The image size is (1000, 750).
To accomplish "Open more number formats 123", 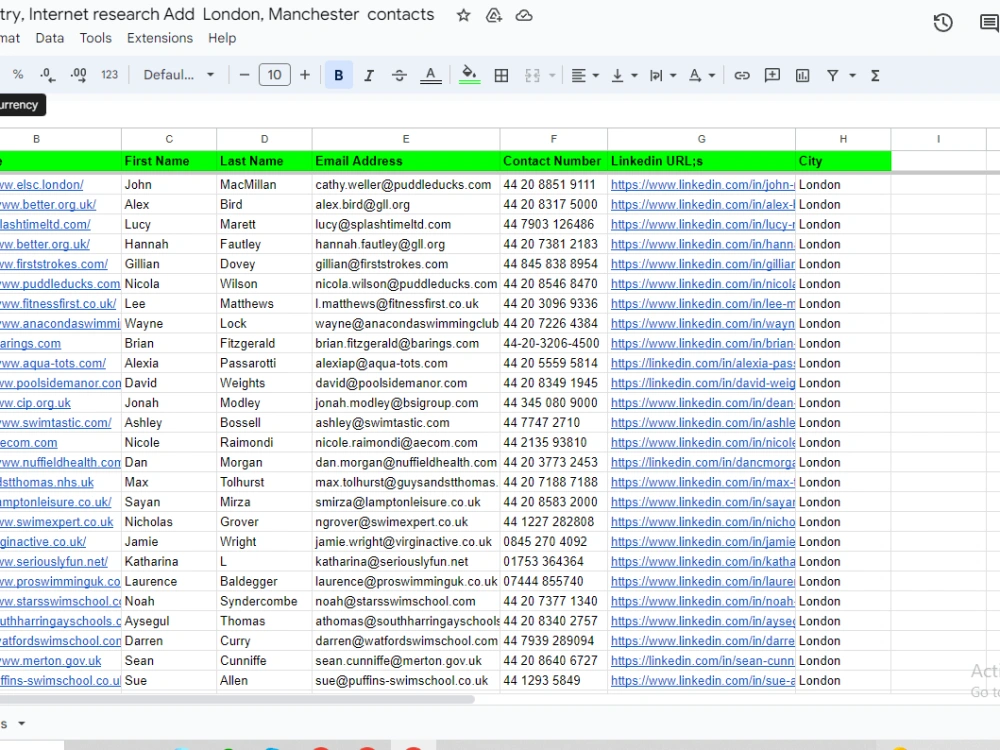I will click(110, 75).
